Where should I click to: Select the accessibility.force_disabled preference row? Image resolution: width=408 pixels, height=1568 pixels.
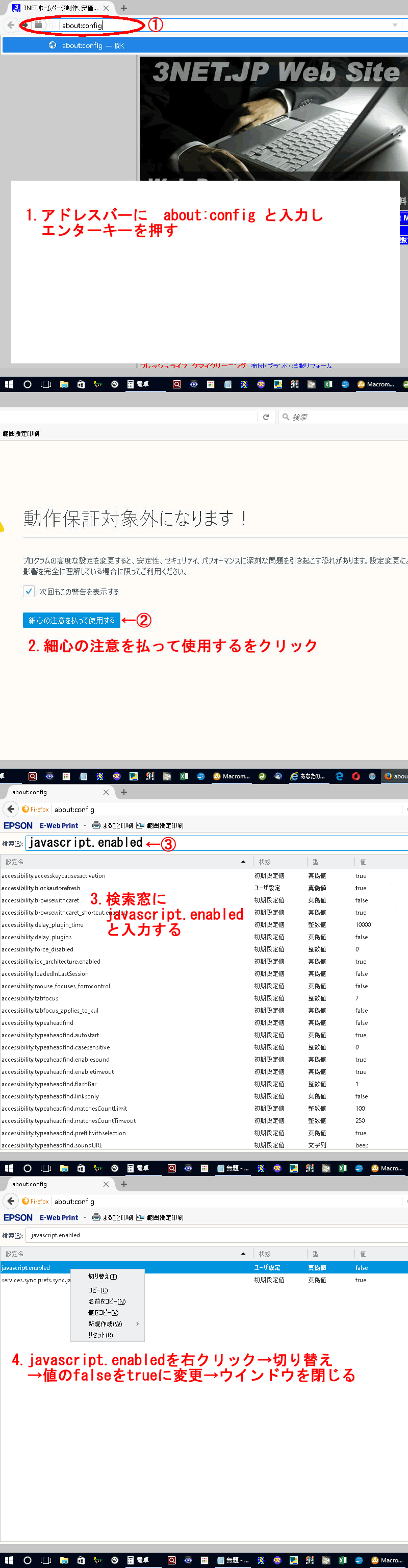tap(38, 949)
